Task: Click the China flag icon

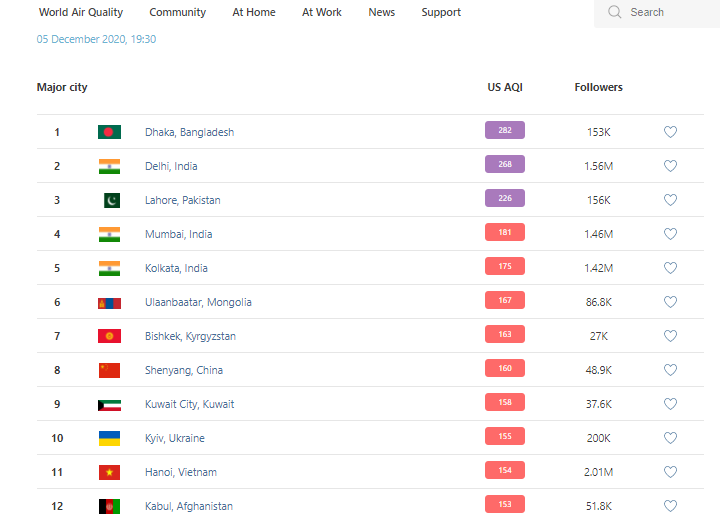Action: 109,370
